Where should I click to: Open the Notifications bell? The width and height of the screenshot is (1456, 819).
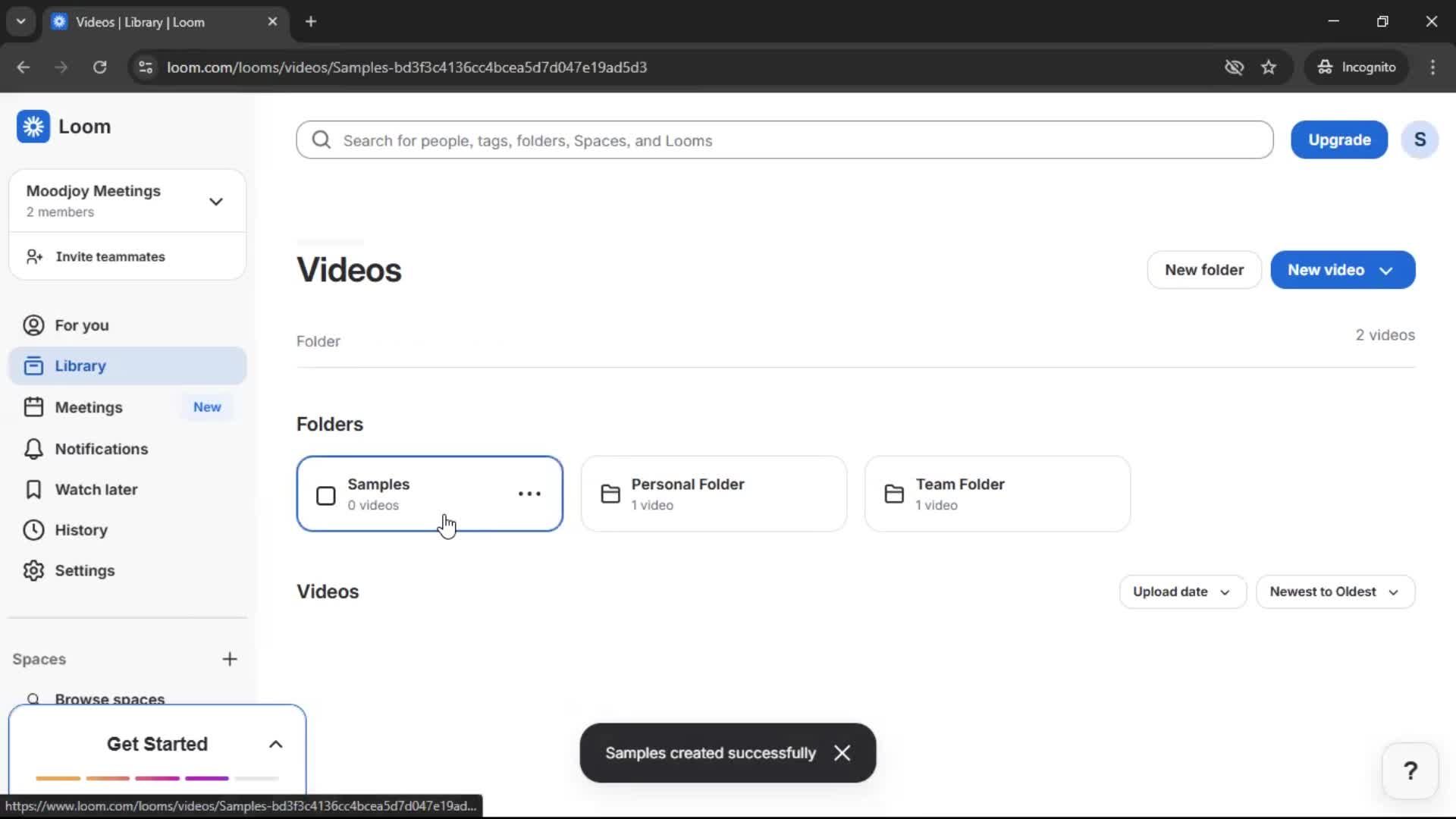tap(100, 449)
